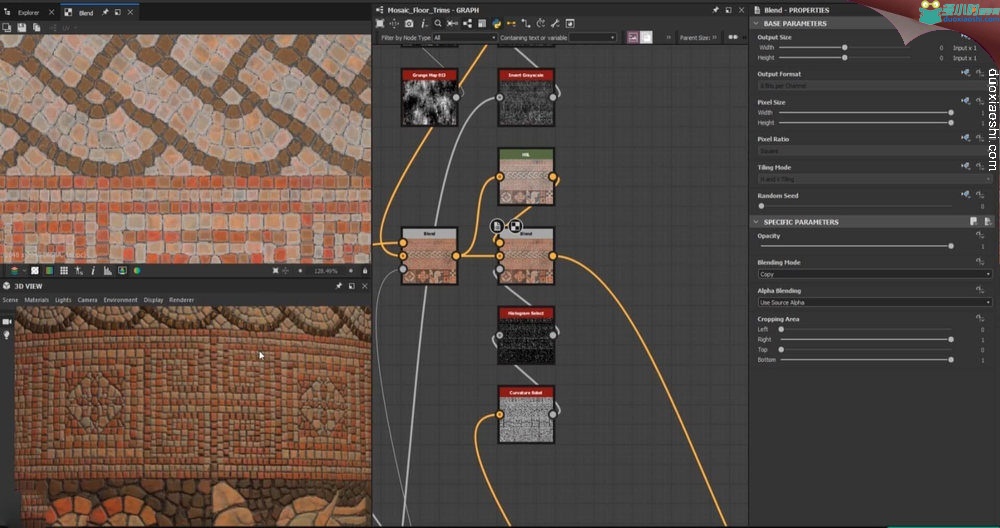Click the Parent Size label in the graph toolbar
Image resolution: width=1000 pixels, height=528 pixels.
pos(695,38)
